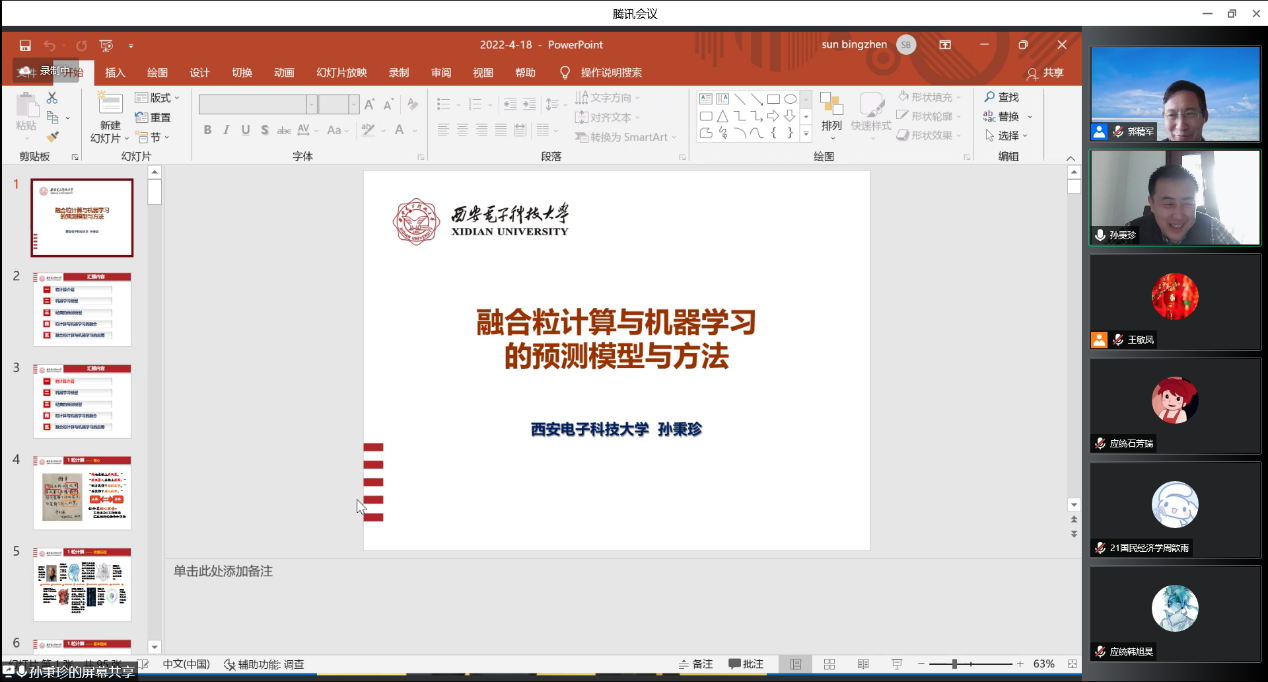This screenshot has height=682, width=1268.
Task: Click the zoom out minus button
Action: pos(921,664)
